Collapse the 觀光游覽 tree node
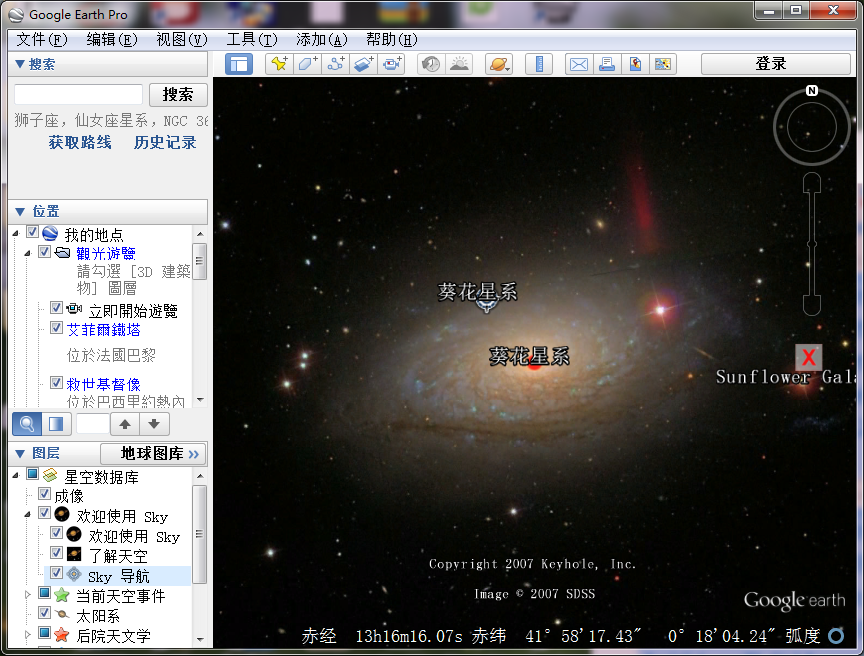This screenshot has height=656, width=864. (28, 253)
